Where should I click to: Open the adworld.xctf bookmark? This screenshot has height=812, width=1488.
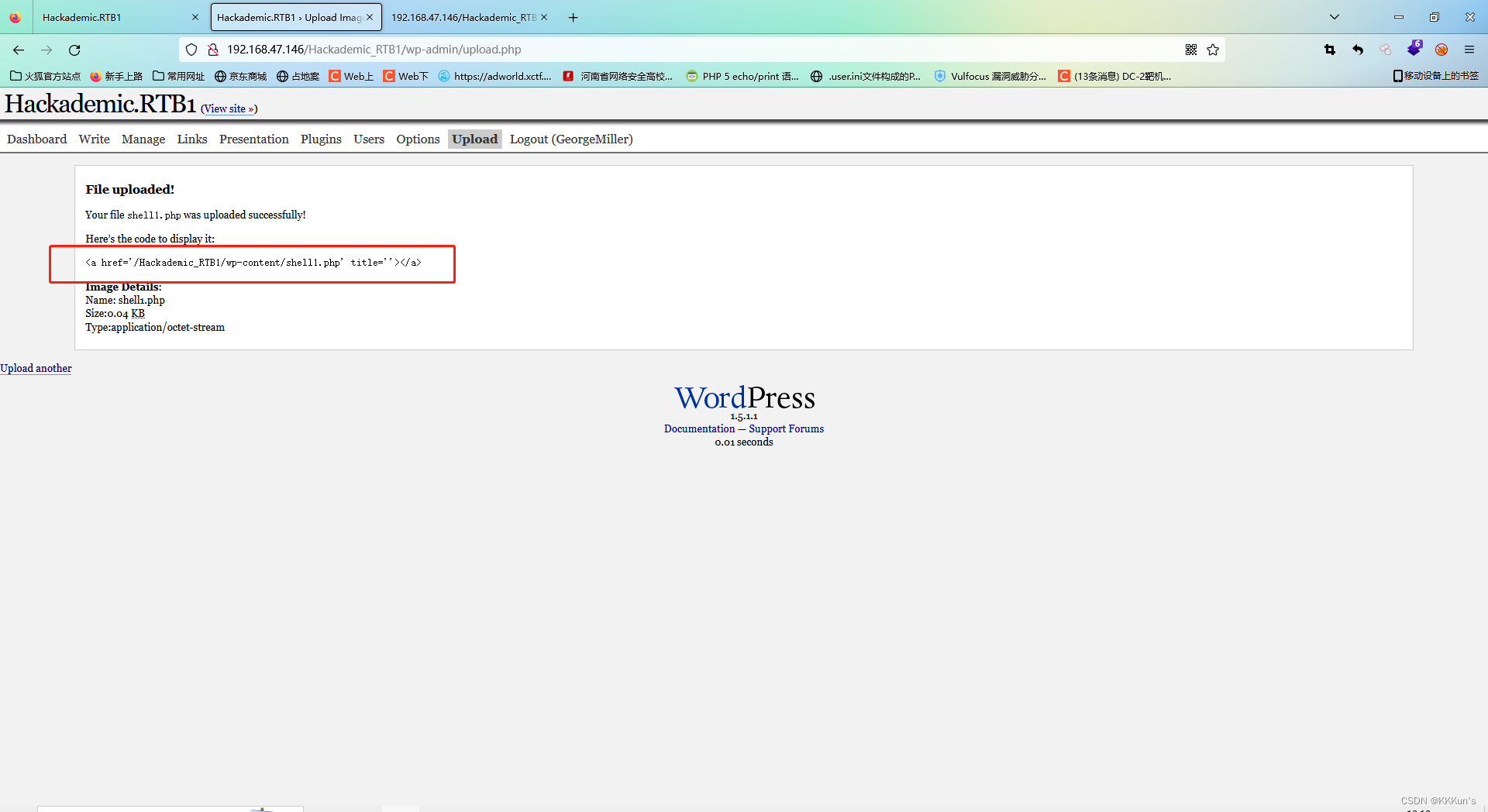(x=494, y=76)
